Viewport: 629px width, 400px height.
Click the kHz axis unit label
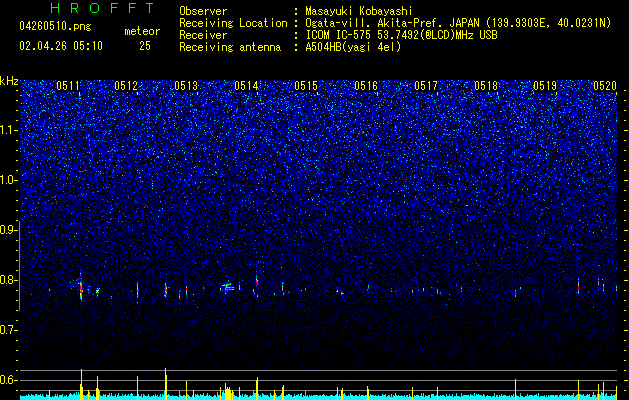click(x=10, y=81)
